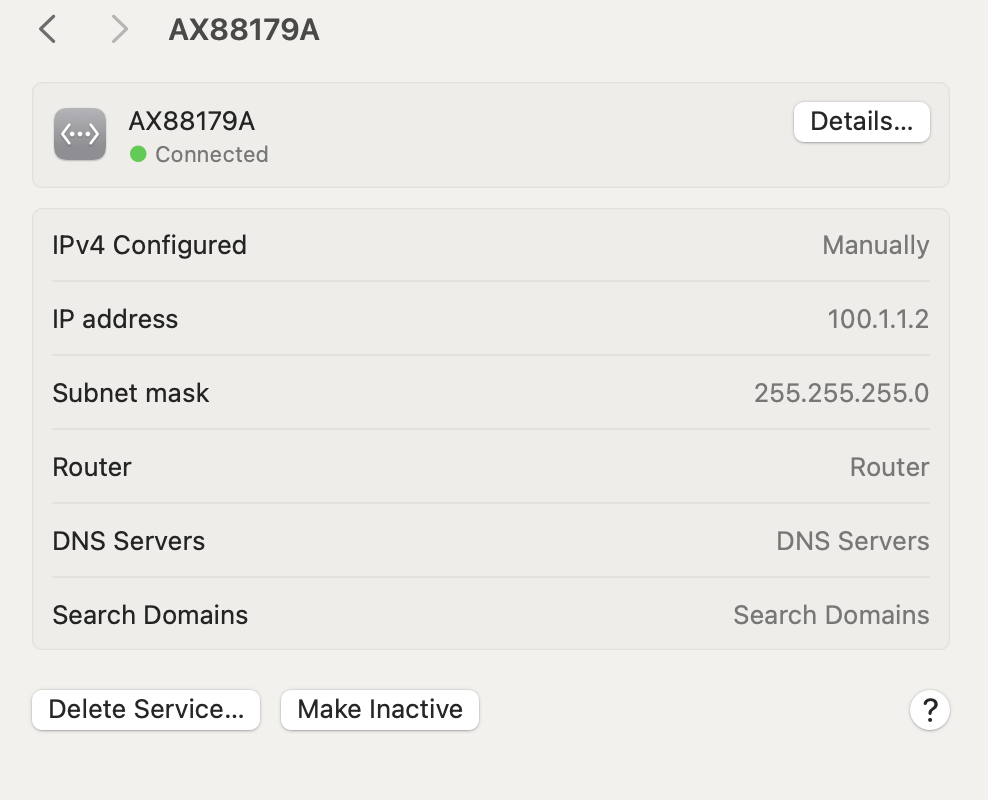Image resolution: width=988 pixels, height=800 pixels.
Task: Click the green connected status dot
Action: pos(138,154)
